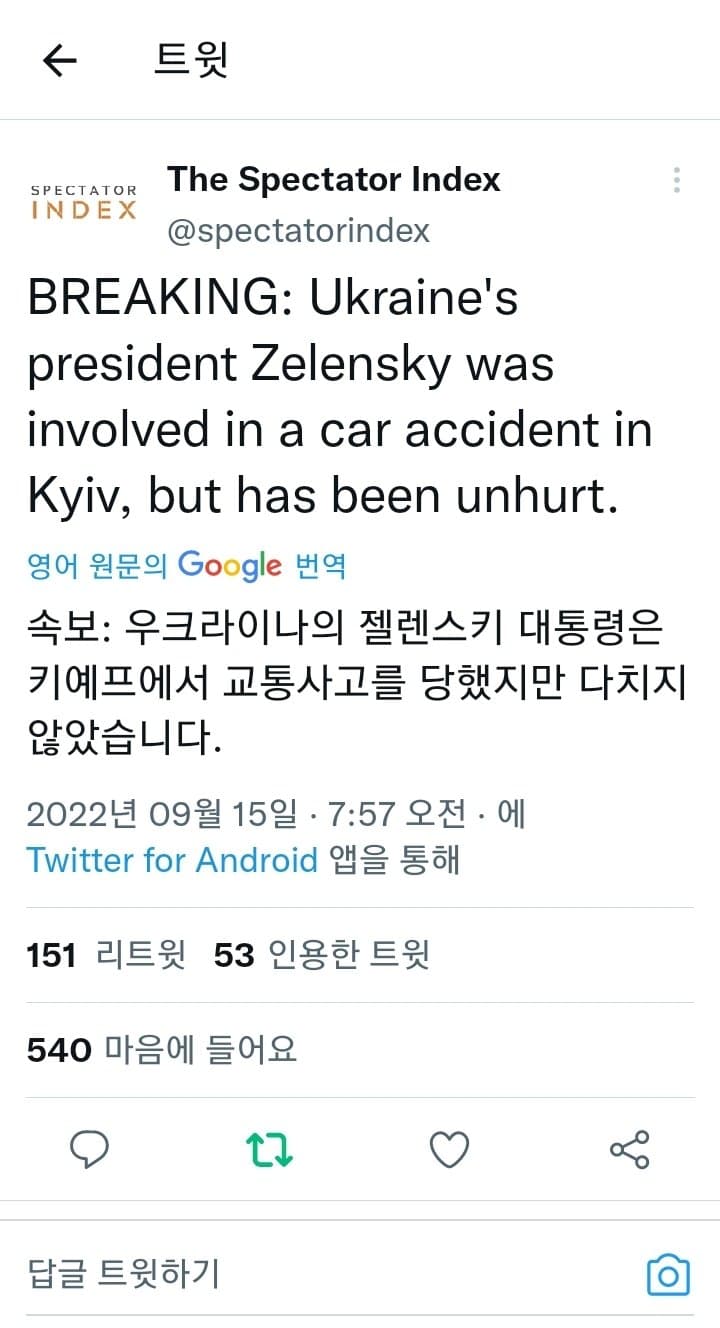Tap the reply tweet input field
The height and width of the screenshot is (1328, 720).
[x=300, y=1274]
